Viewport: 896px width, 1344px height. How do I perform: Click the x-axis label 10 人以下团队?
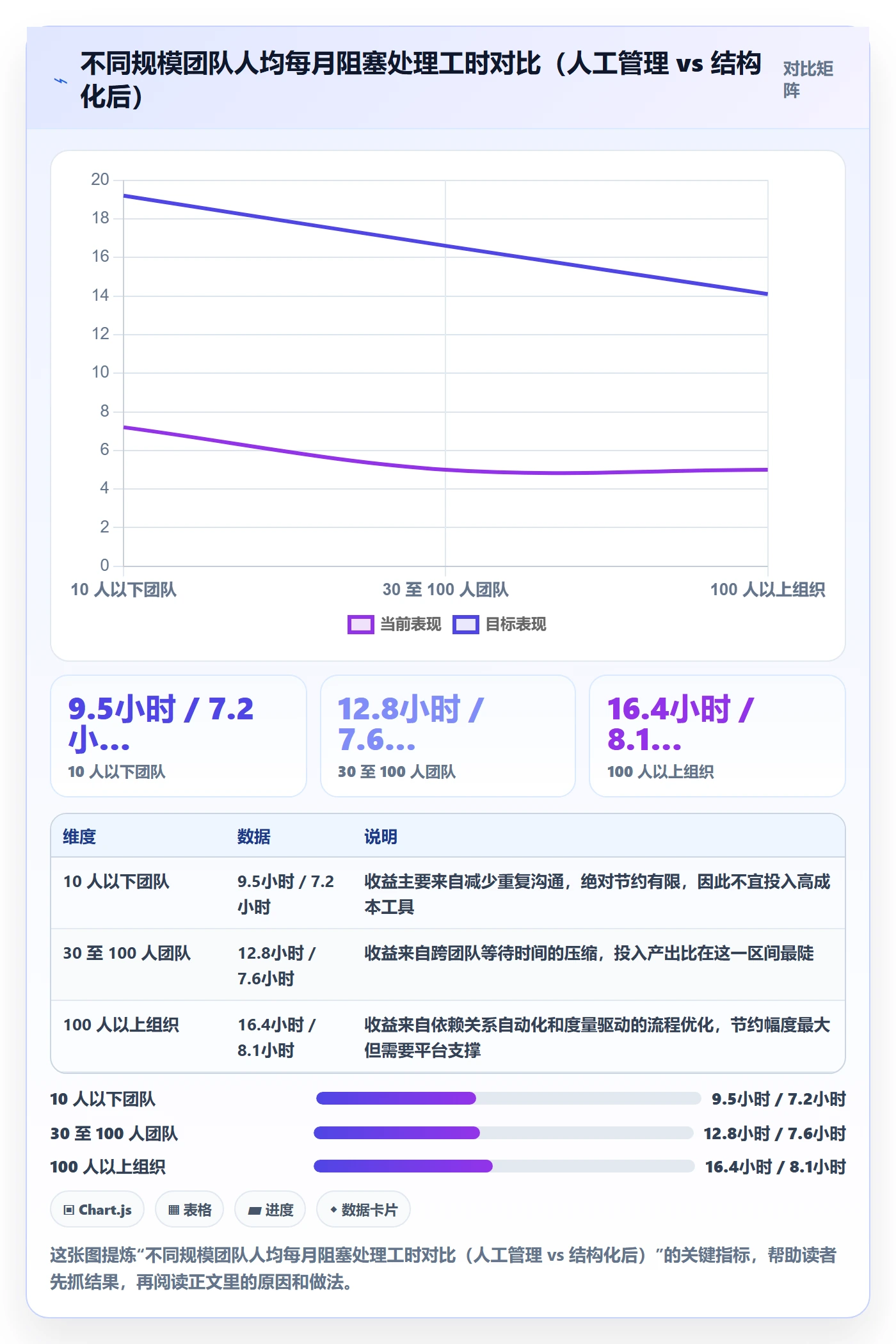[124, 590]
